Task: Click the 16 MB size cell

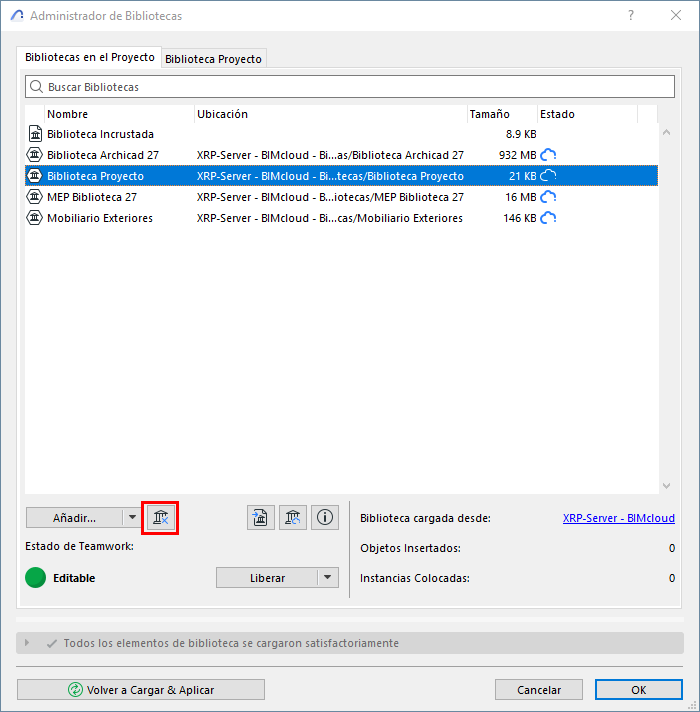Action: tap(521, 197)
